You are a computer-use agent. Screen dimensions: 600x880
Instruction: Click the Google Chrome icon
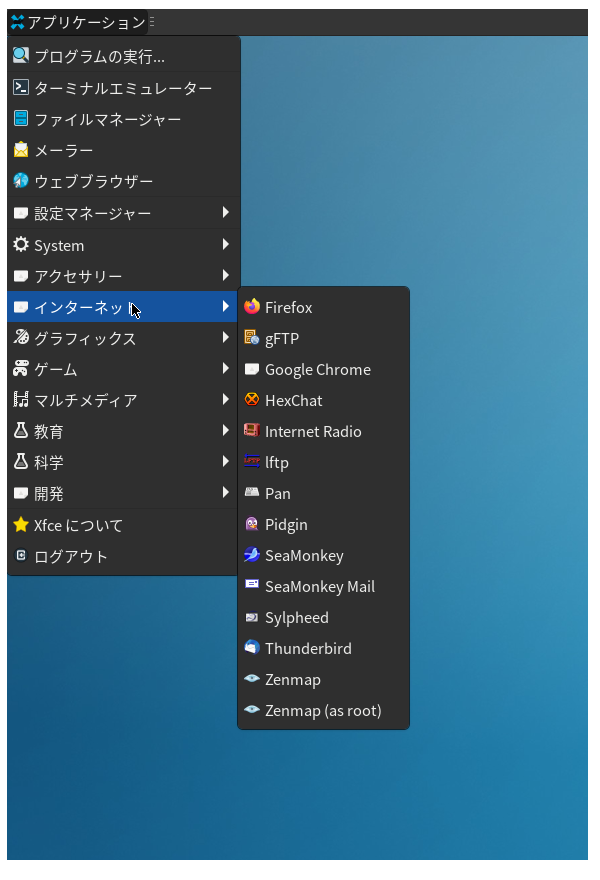tap(252, 369)
